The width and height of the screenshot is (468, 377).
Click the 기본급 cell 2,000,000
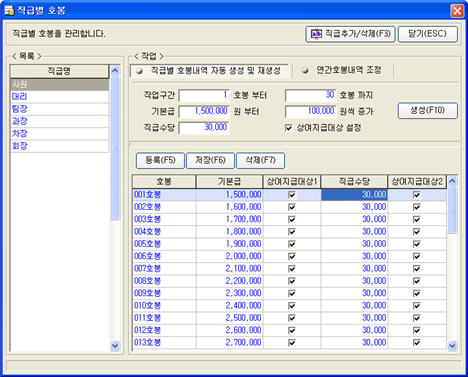click(230, 256)
